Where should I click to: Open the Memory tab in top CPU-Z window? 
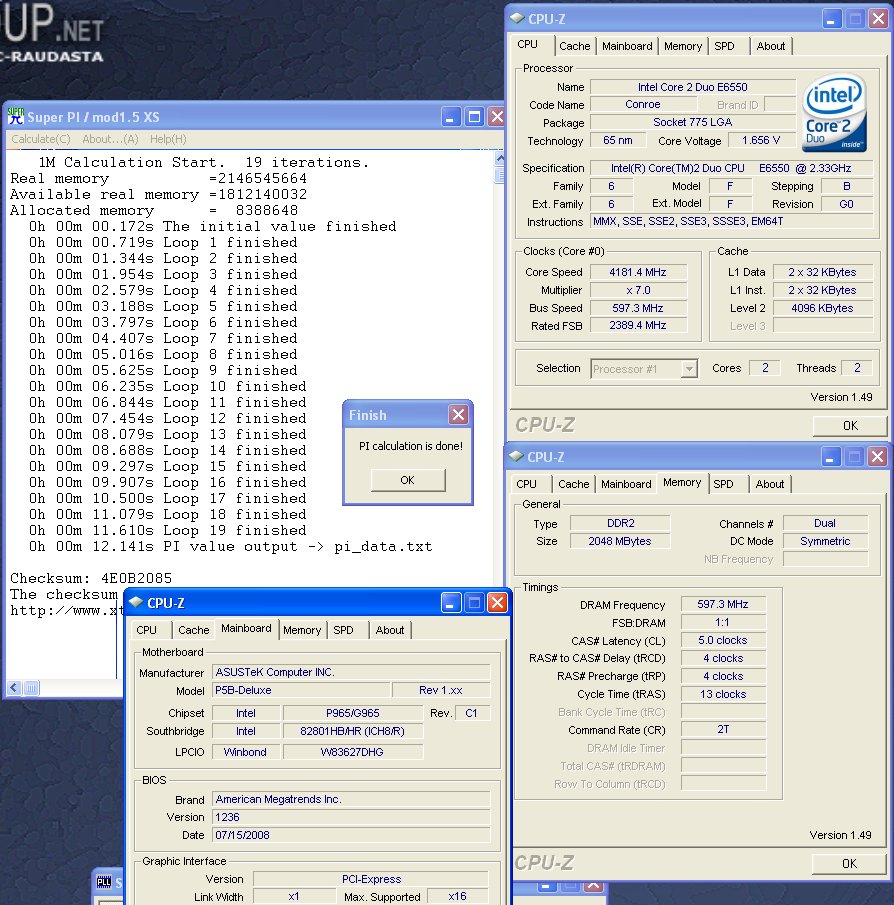click(x=683, y=46)
